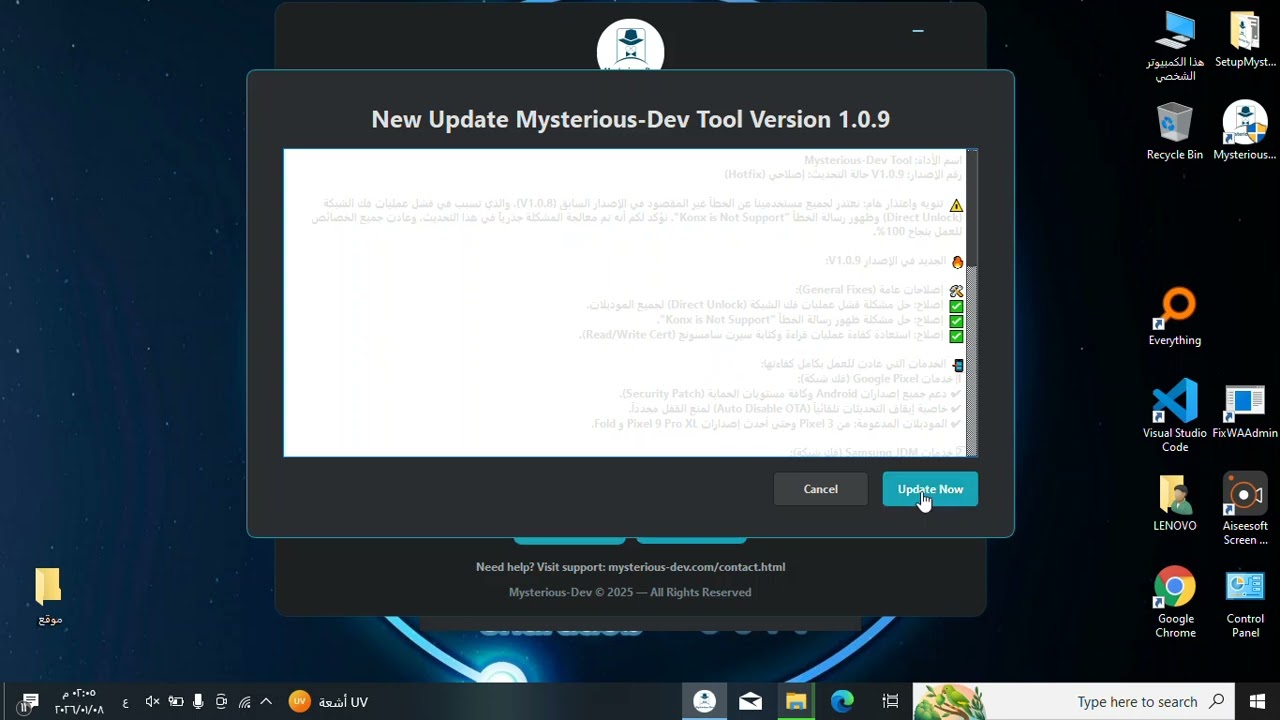Open the mysterious-dev.com/contact.html support link
1280x720 pixels.
(696, 567)
